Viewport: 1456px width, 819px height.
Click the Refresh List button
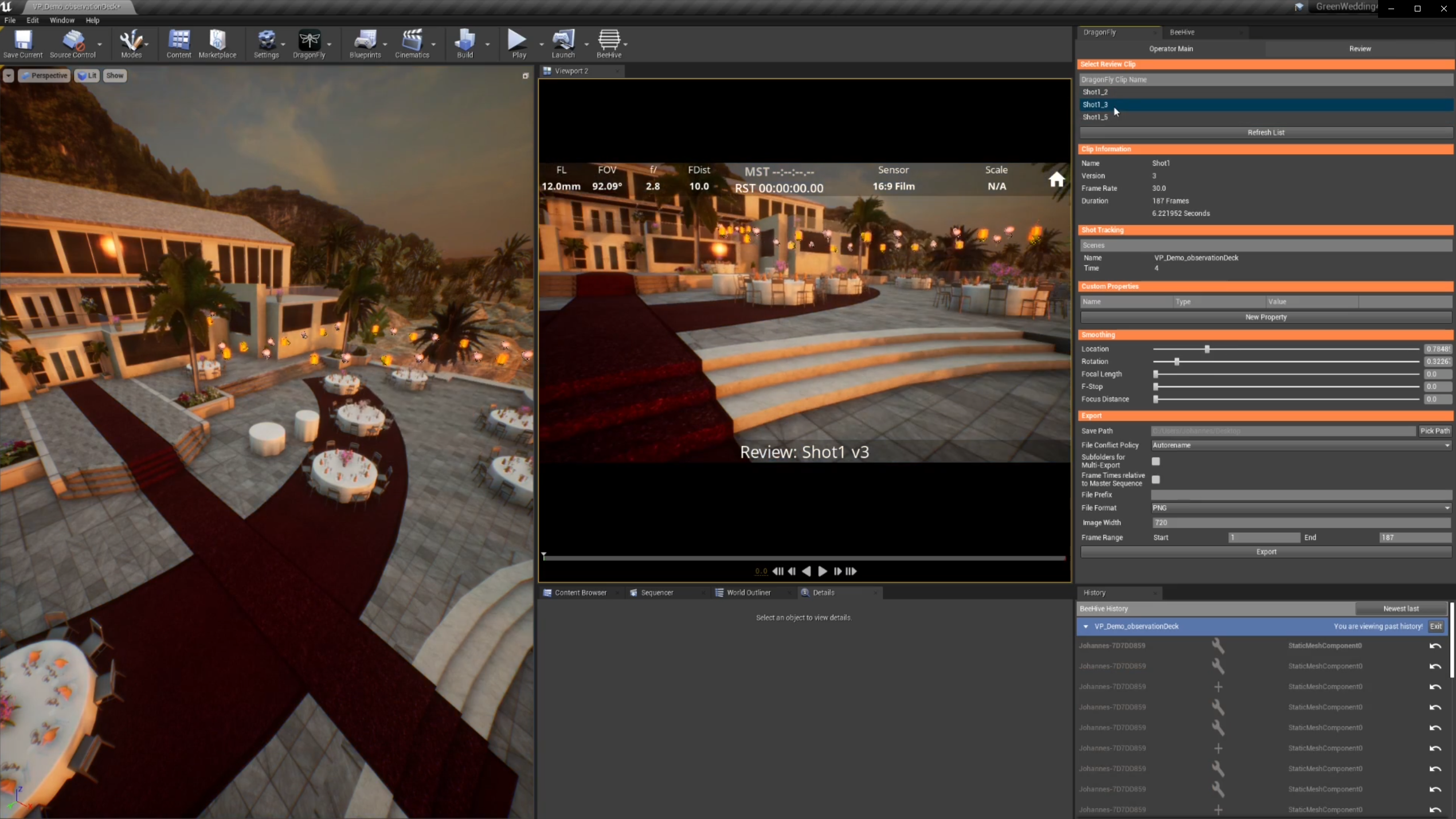[x=1266, y=132]
